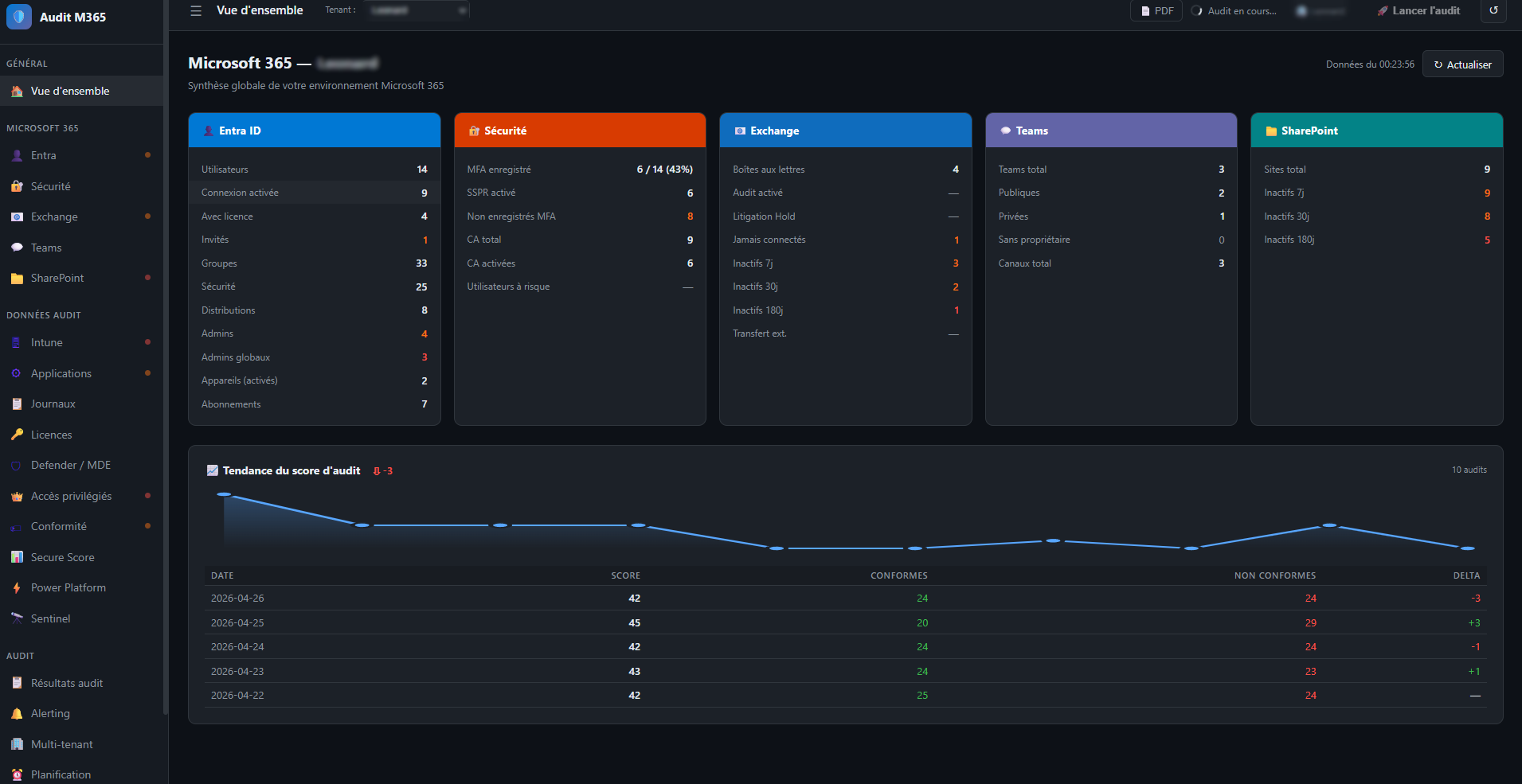Image resolution: width=1522 pixels, height=784 pixels.
Task: Switch to Vue d'ensemble
Action: tap(68, 91)
